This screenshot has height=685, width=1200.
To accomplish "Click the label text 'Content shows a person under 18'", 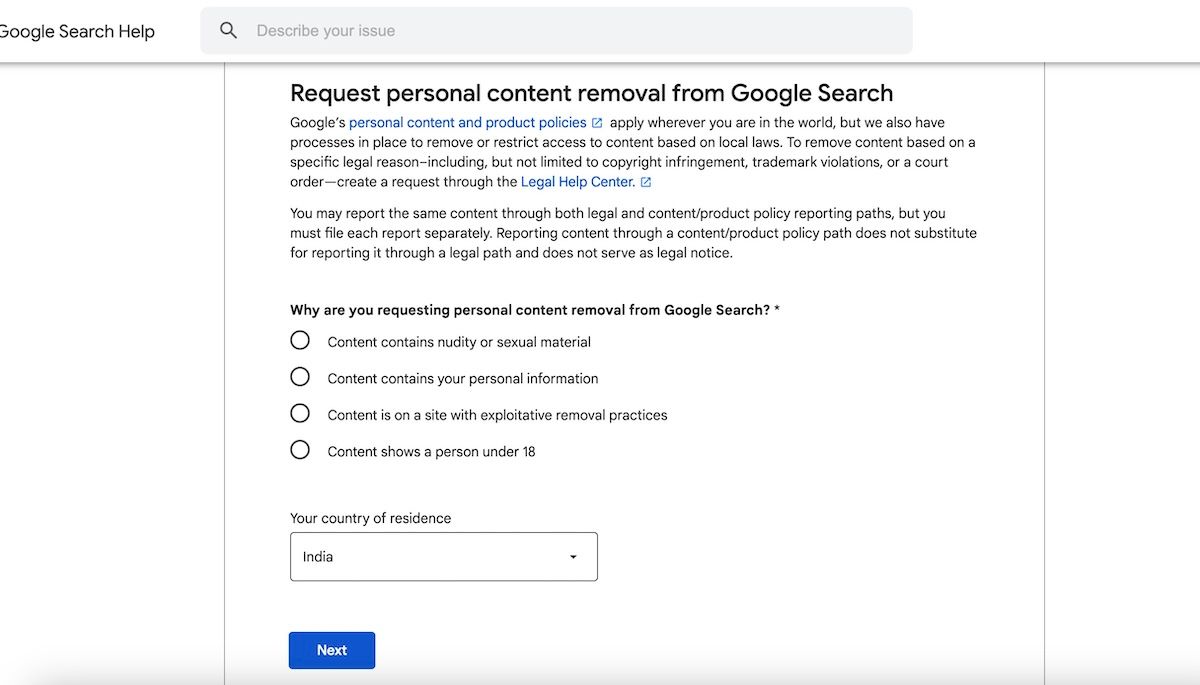I will [430, 451].
